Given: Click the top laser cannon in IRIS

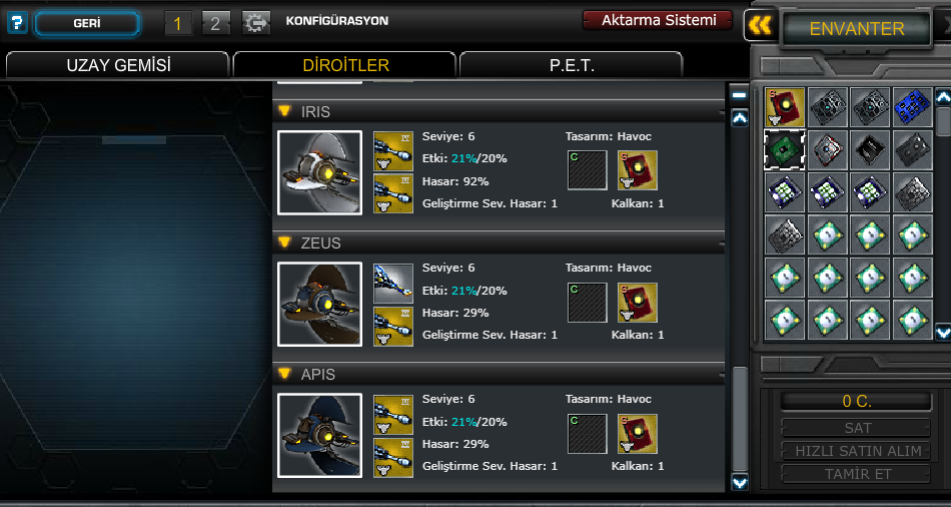Looking at the screenshot, I should (393, 151).
